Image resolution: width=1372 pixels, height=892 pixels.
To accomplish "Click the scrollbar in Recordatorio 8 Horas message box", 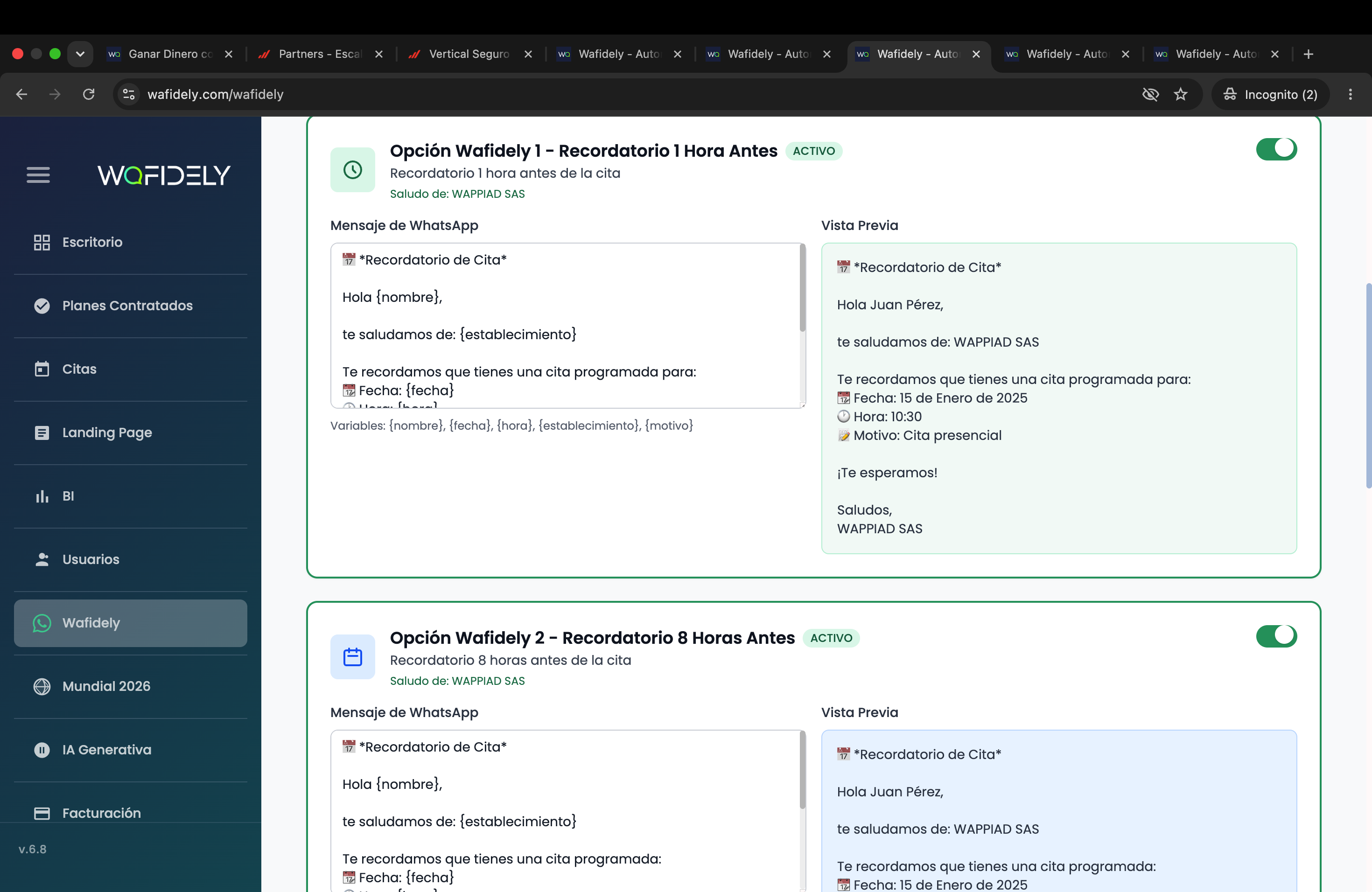I will point(802,770).
